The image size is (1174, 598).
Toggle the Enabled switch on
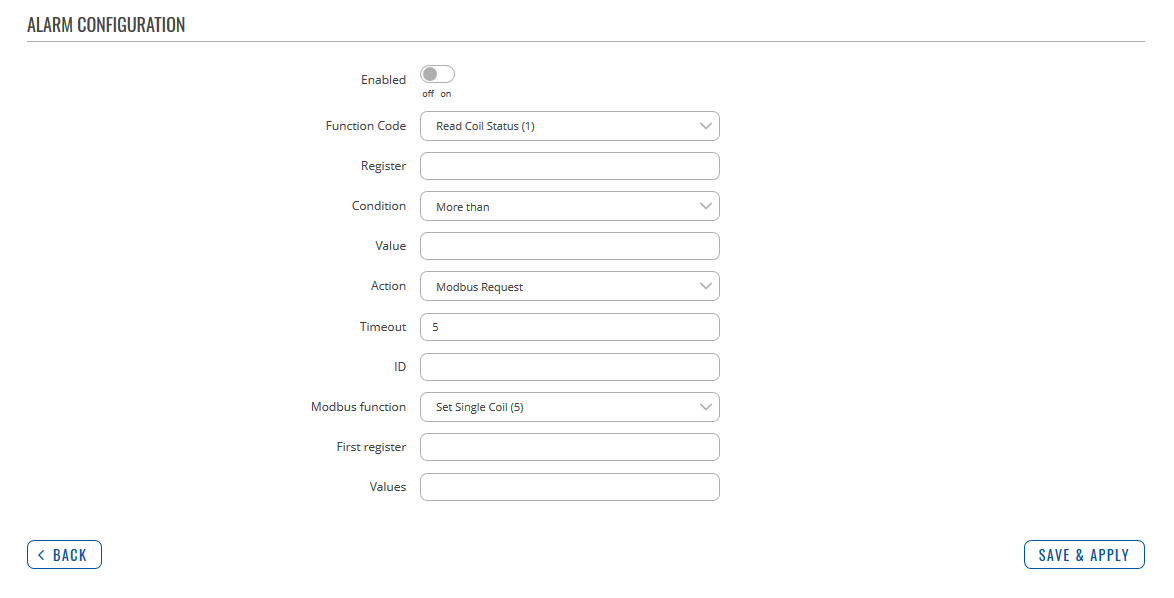click(438, 74)
